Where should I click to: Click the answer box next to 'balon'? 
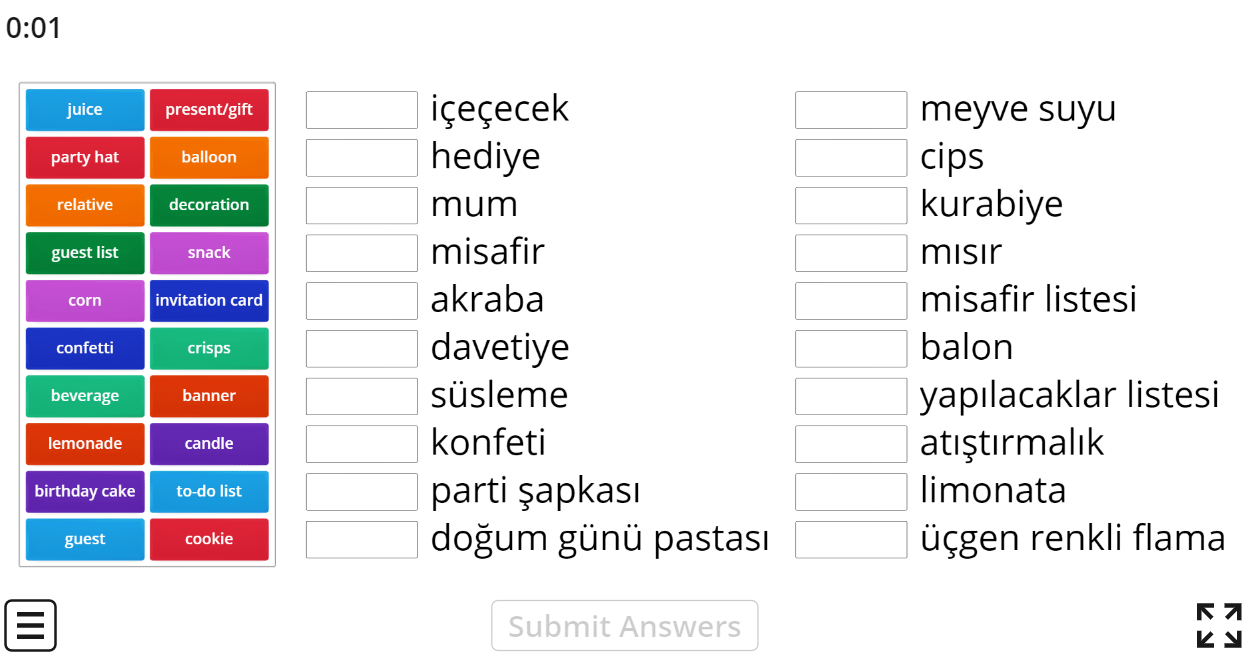click(x=849, y=348)
